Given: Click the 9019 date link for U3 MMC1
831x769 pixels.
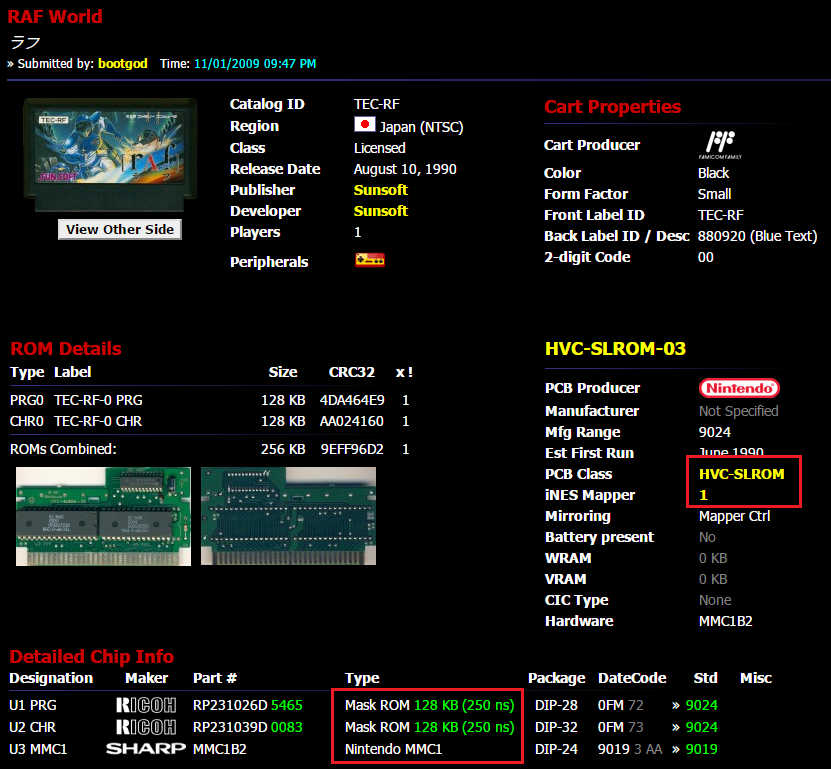Looking at the screenshot, I should pos(702,749).
